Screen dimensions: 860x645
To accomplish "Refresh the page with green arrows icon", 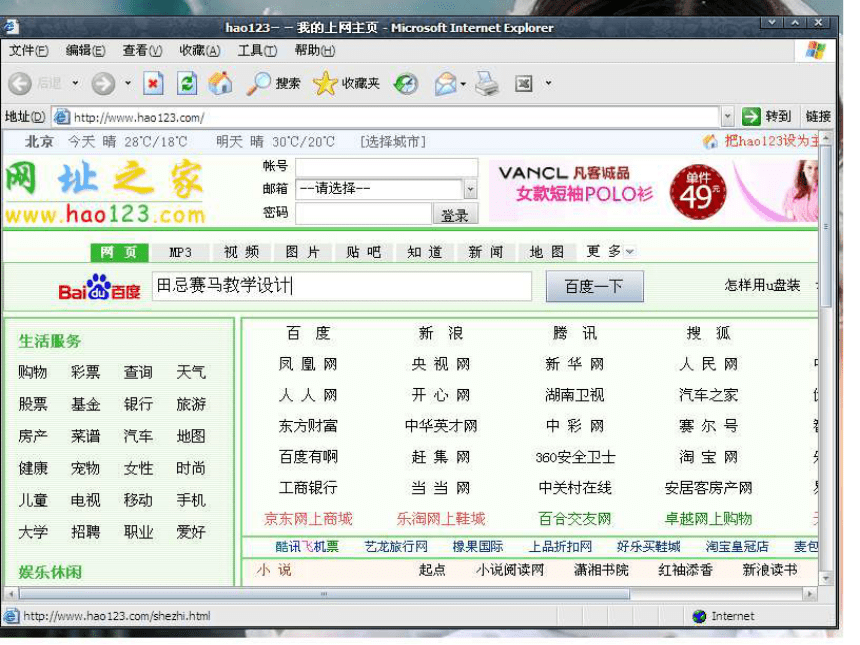I will 186,83.
